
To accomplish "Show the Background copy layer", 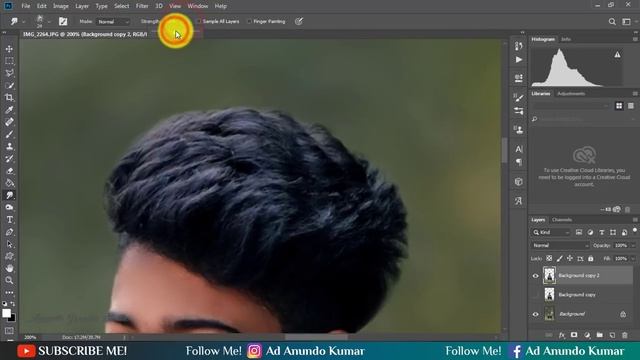I will pyautogui.click(x=536, y=295).
